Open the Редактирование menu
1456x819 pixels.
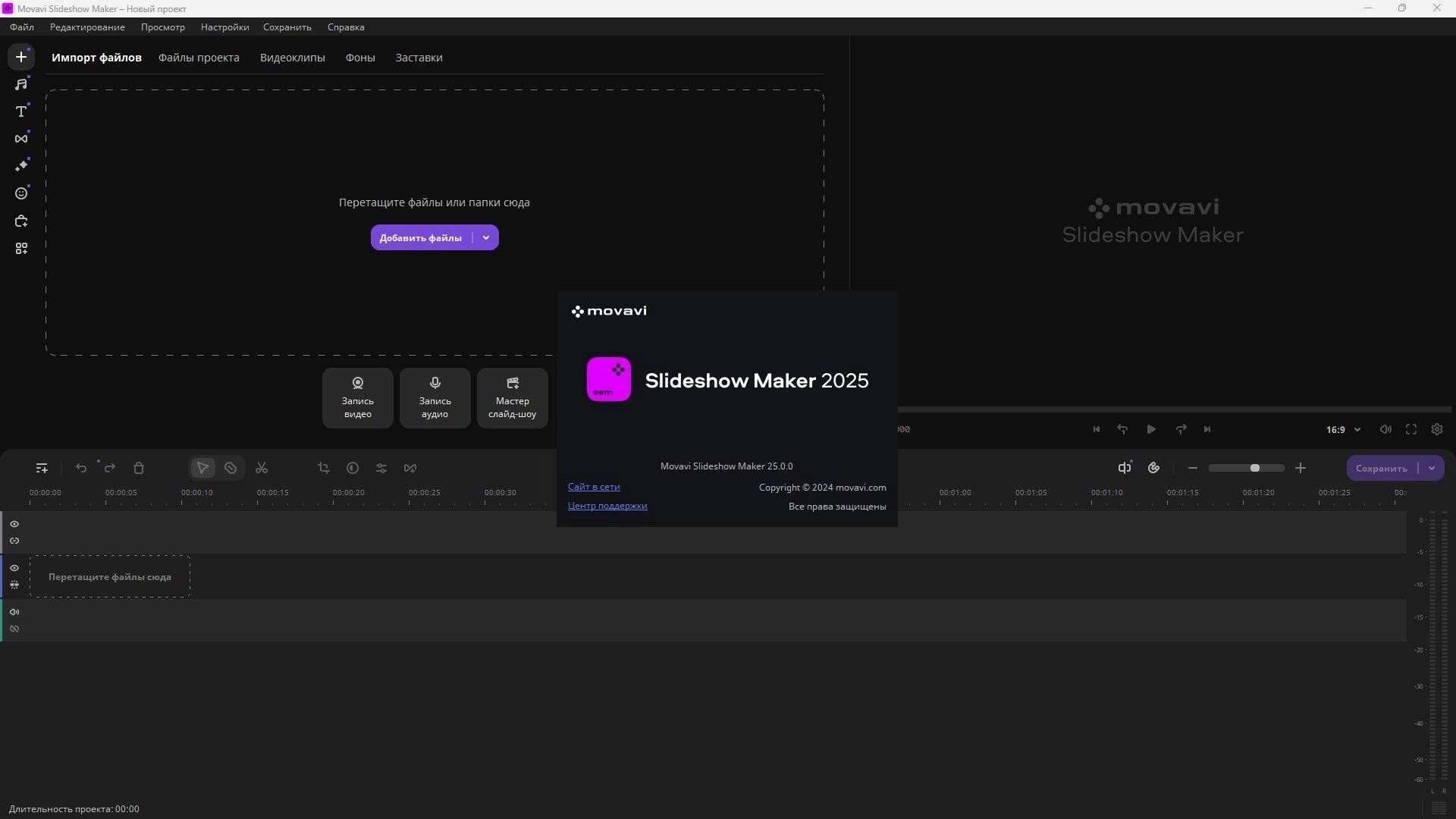[x=87, y=27]
